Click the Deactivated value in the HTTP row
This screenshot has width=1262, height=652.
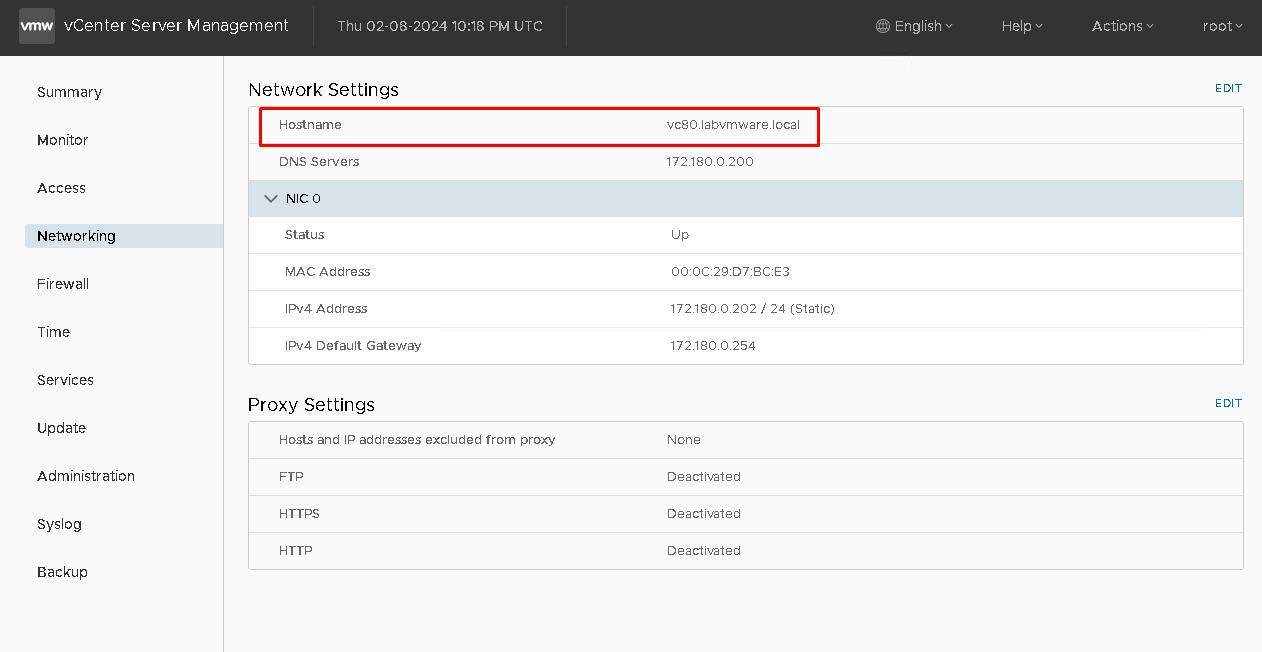(x=704, y=551)
